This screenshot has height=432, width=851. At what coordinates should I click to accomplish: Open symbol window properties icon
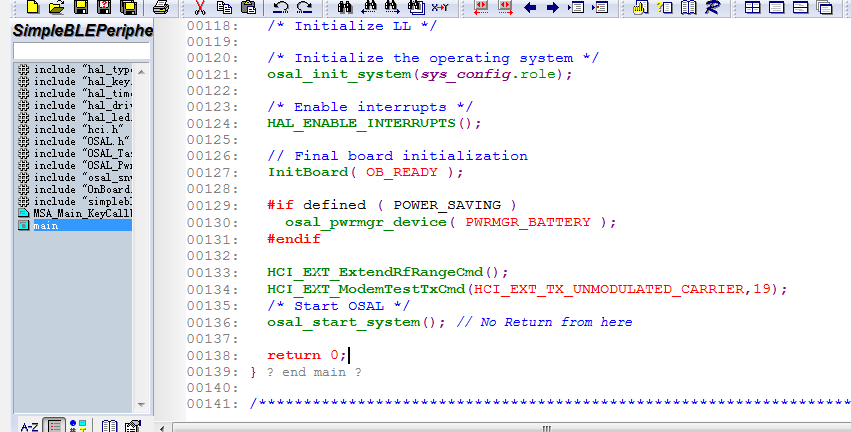pos(133,426)
